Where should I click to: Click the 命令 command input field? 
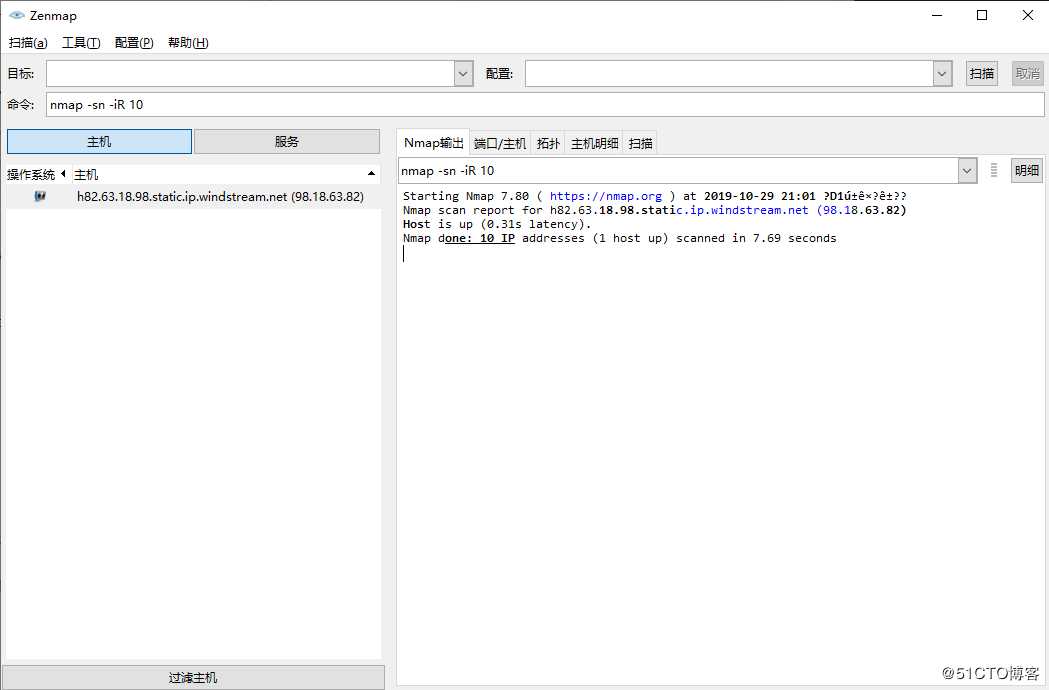click(x=545, y=104)
